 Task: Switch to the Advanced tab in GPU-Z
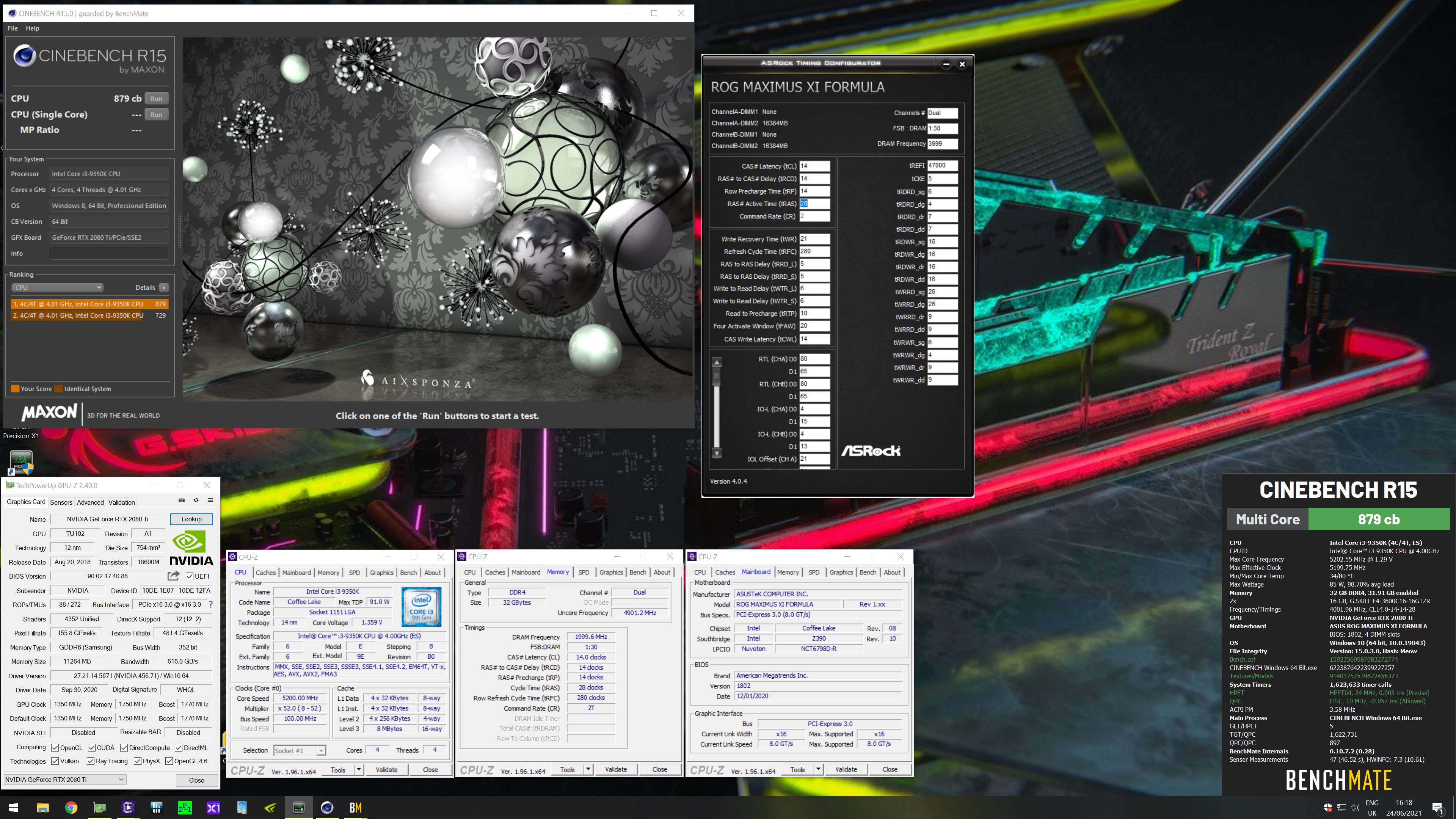pos(90,502)
